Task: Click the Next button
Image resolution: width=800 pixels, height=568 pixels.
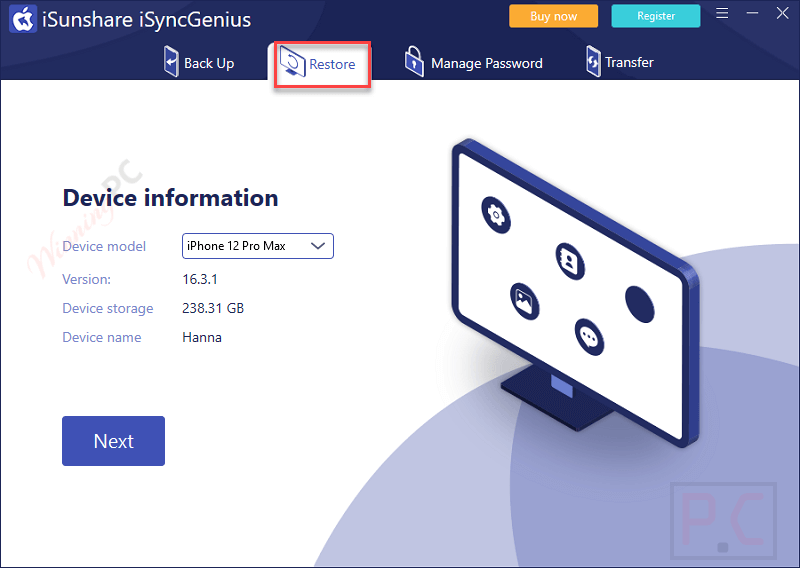Action: (113, 441)
